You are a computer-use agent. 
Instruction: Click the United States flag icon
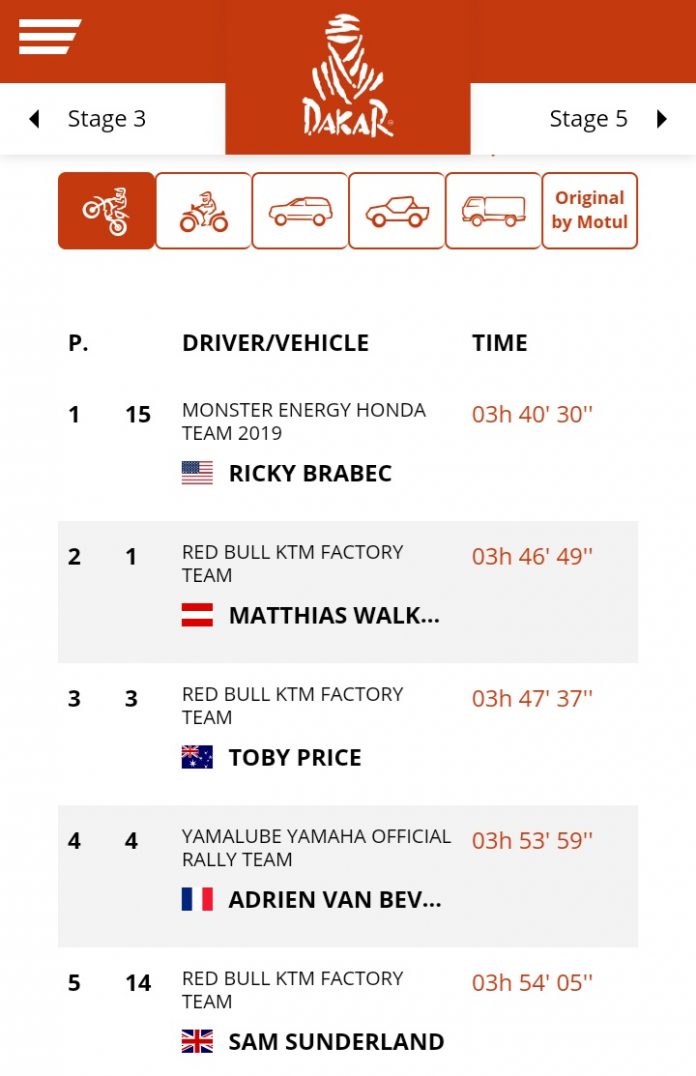click(x=197, y=473)
